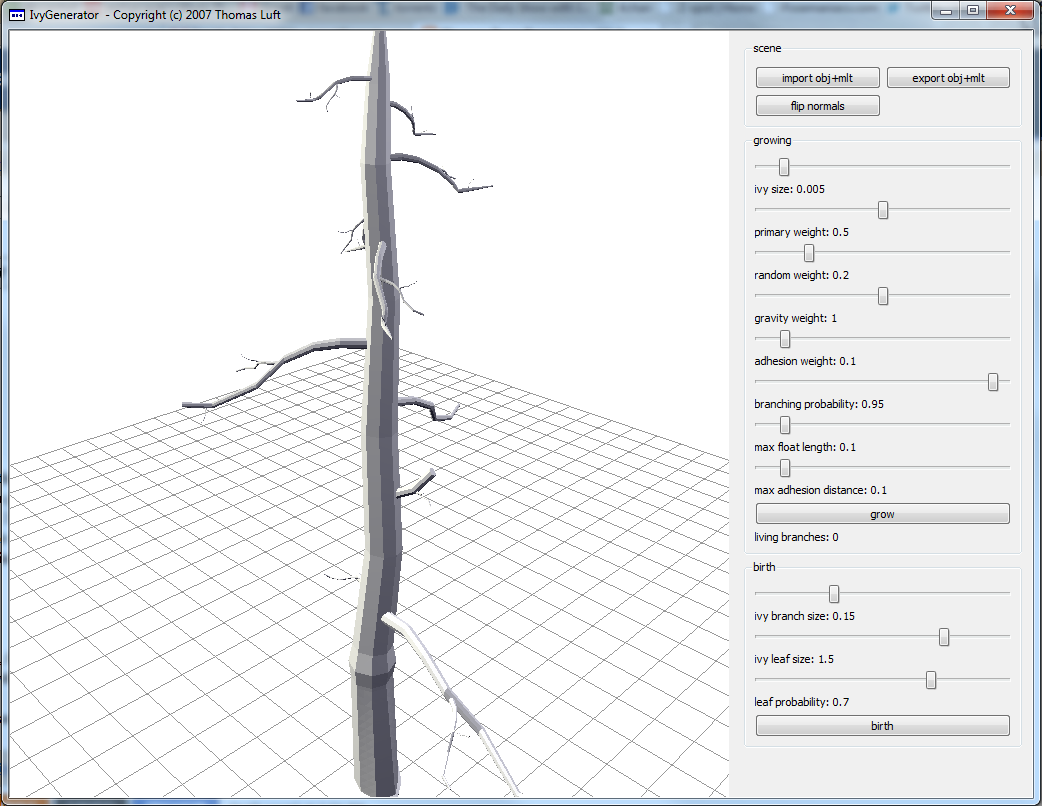This screenshot has width=1042, height=806.
Task: Click the 'adhesion weight: 0.1' label
Action: point(805,361)
